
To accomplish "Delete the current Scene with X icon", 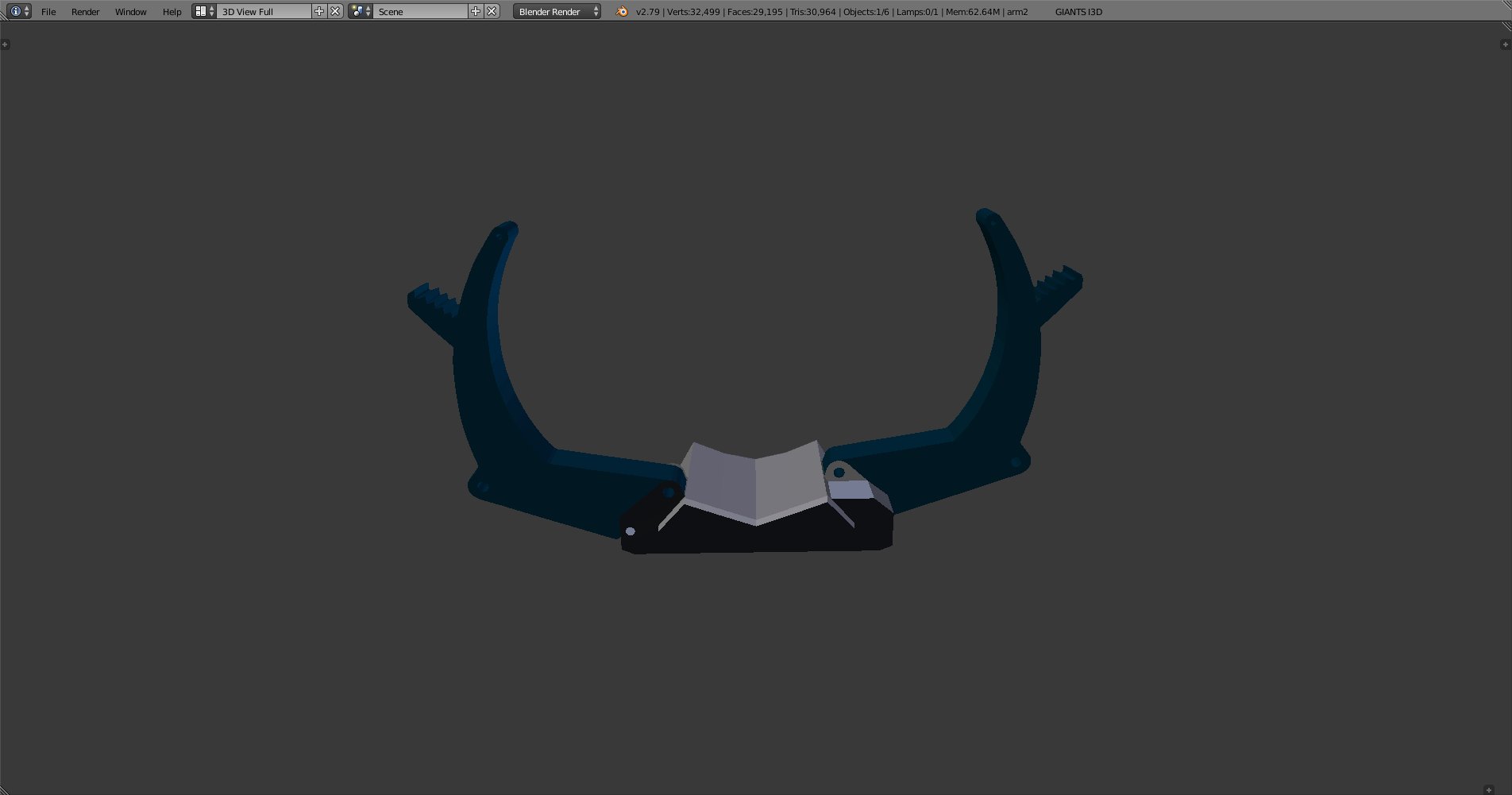I will [x=492, y=11].
